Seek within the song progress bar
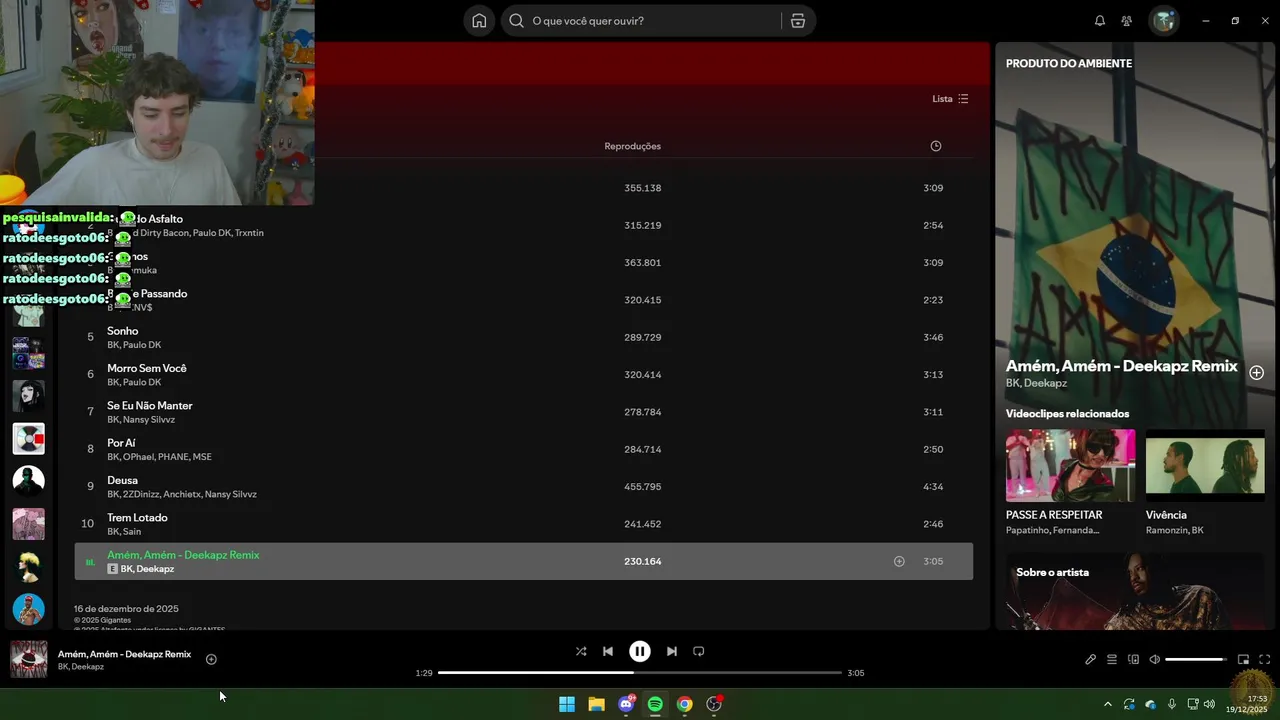The height and width of the screenshot is (720, 1280). [x=640, y=673]
